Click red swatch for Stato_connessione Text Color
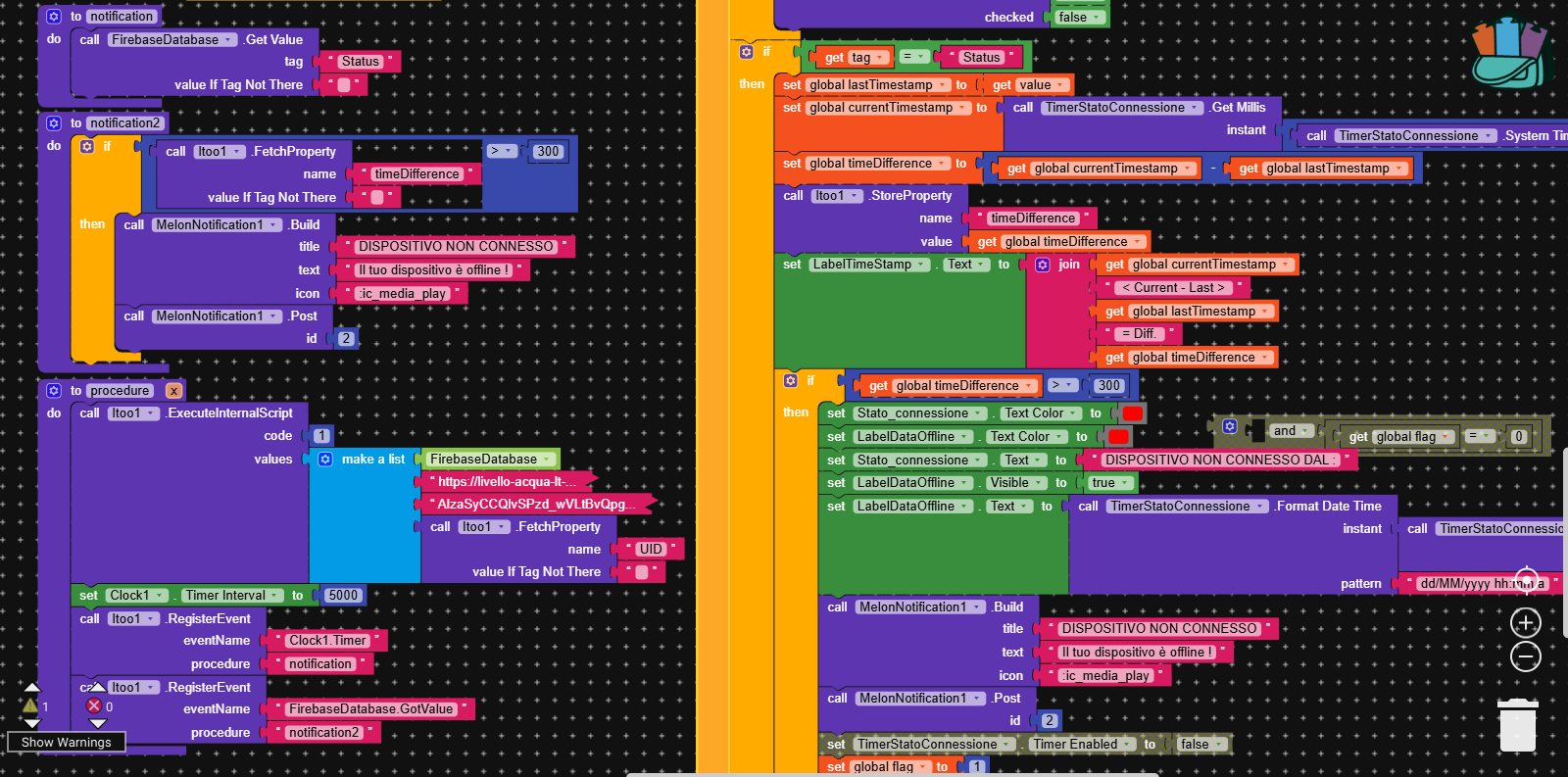This screenshot has height=777, width=1568. (x=1132, y=413)
